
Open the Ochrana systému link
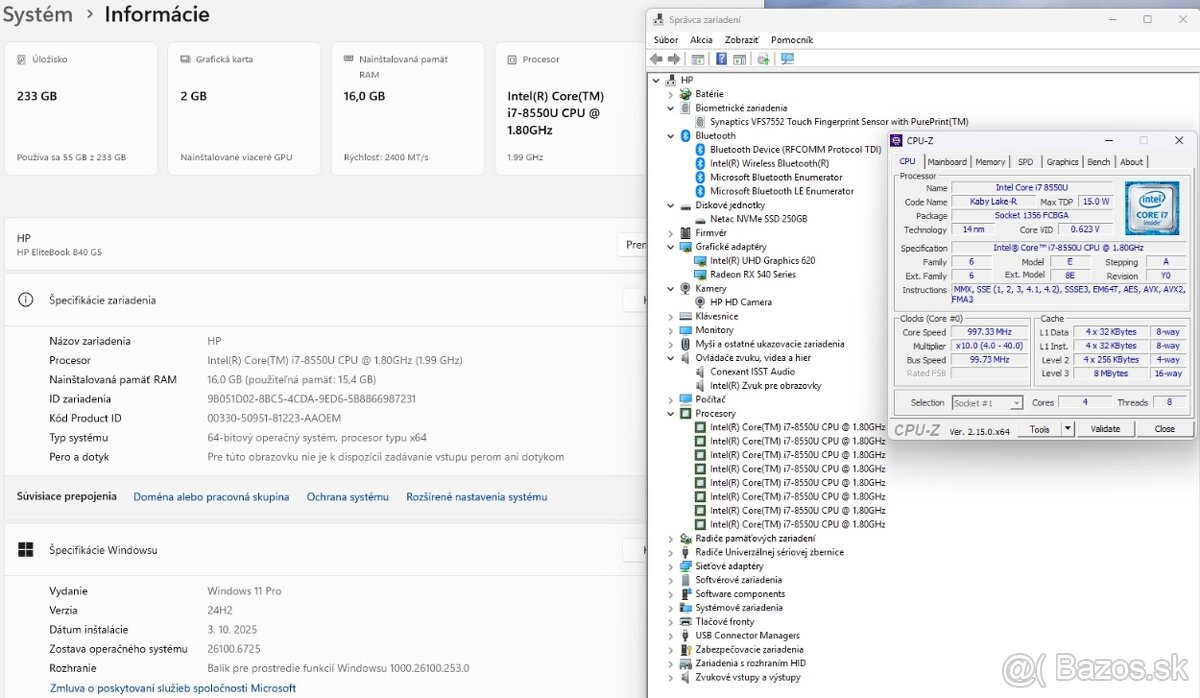(x=347, y=497)
